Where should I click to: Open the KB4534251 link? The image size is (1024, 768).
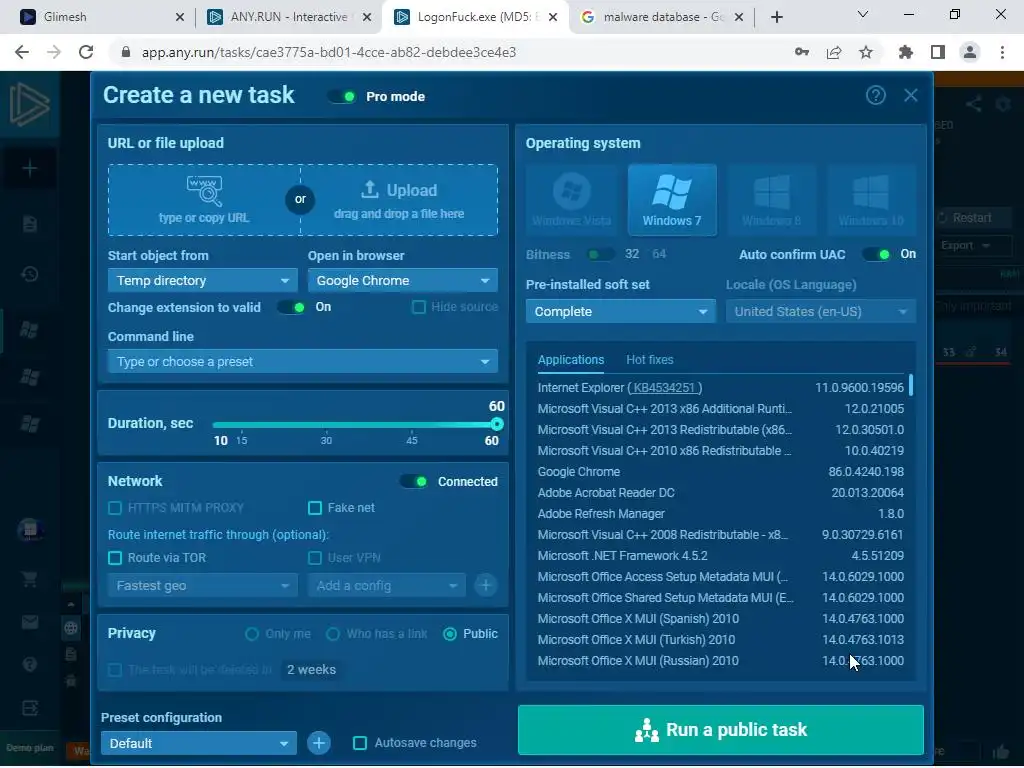pos(664,388)
